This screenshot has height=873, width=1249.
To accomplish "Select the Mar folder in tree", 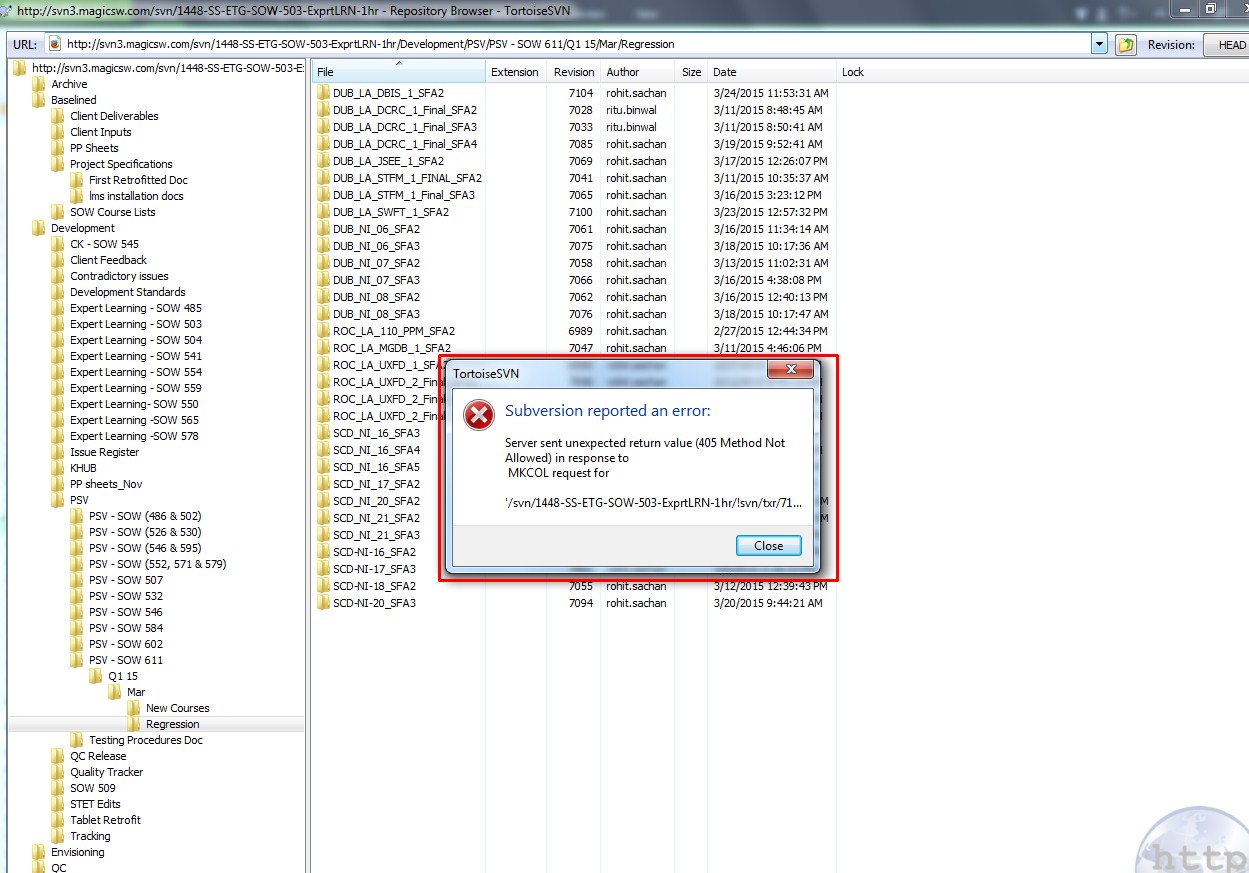I will point(136,692).
